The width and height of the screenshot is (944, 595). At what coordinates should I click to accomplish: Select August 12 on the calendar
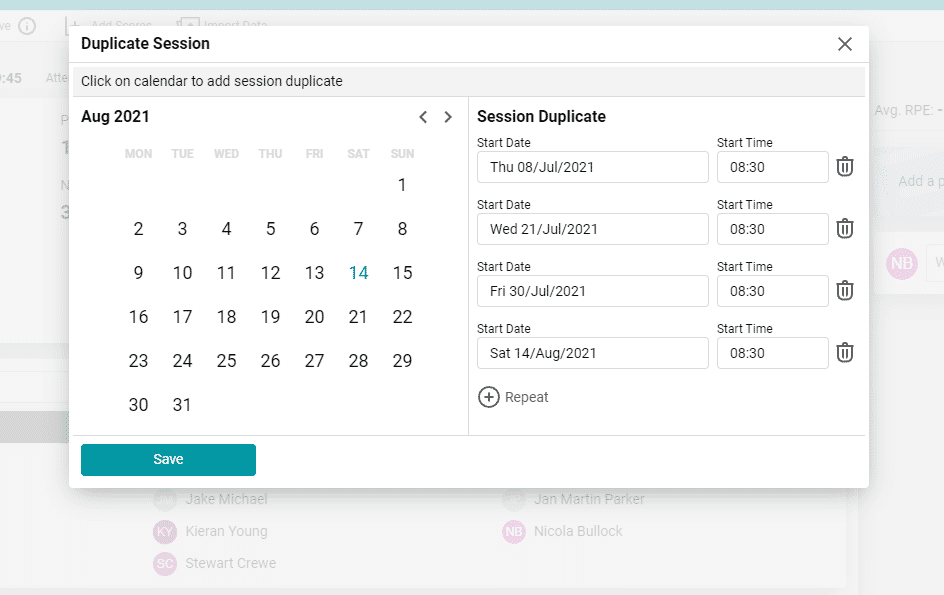click(270, 273)
